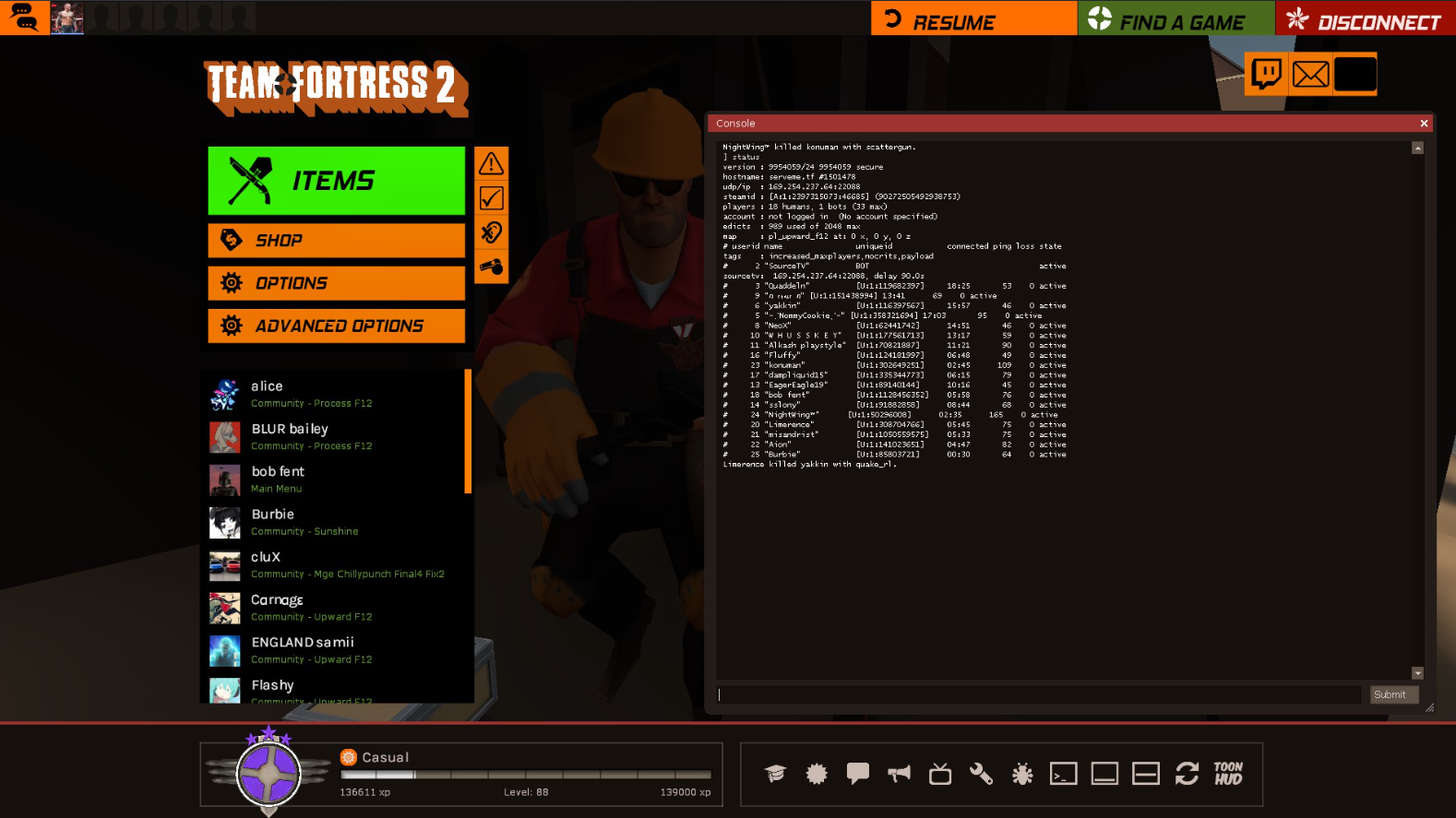The image size is (1456, 818).
Task: Click the developer console terminal icon
Action: pyautogui.click(x=1063, y=774)
